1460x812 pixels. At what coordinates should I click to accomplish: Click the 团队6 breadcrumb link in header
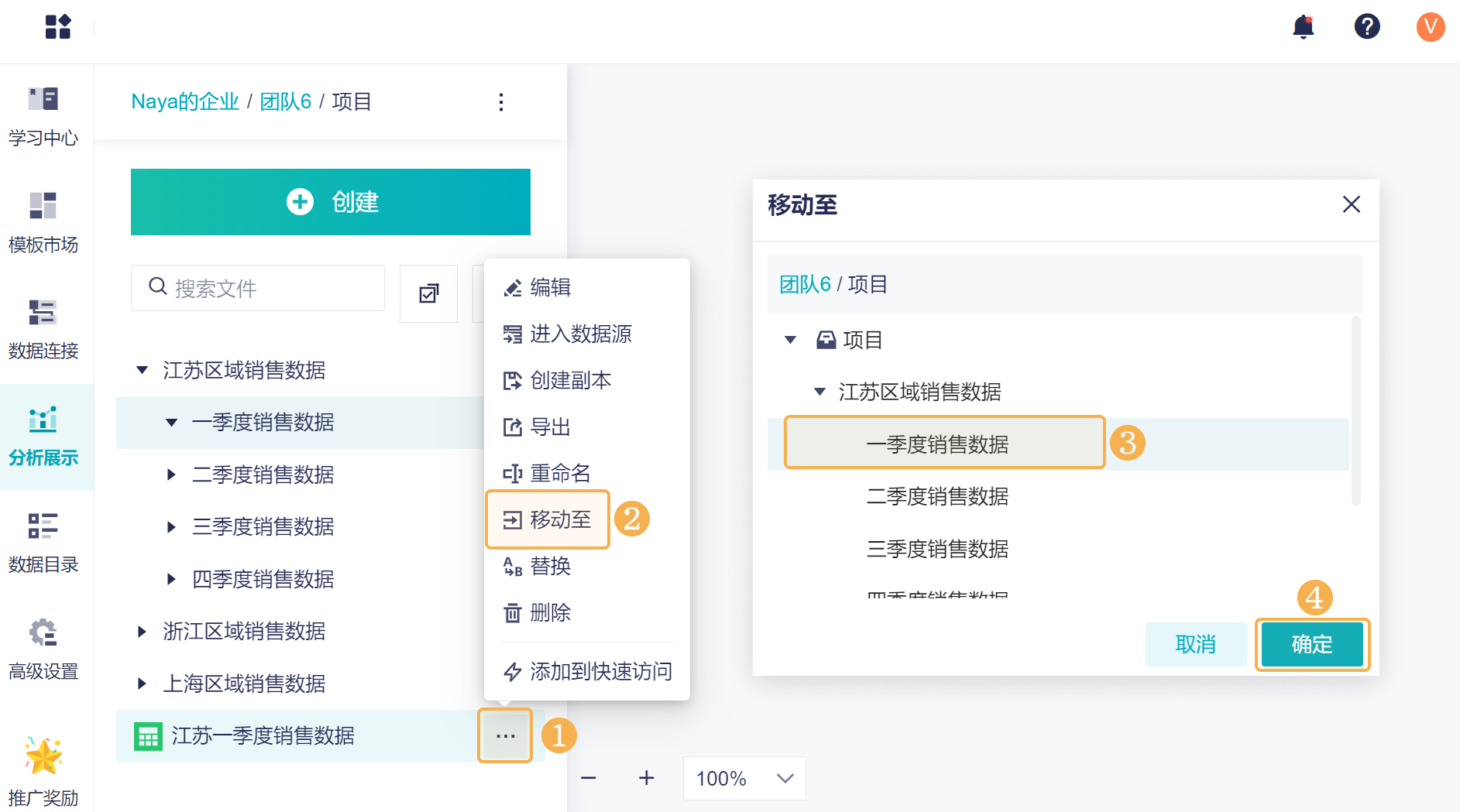click(x=285, y=101)
